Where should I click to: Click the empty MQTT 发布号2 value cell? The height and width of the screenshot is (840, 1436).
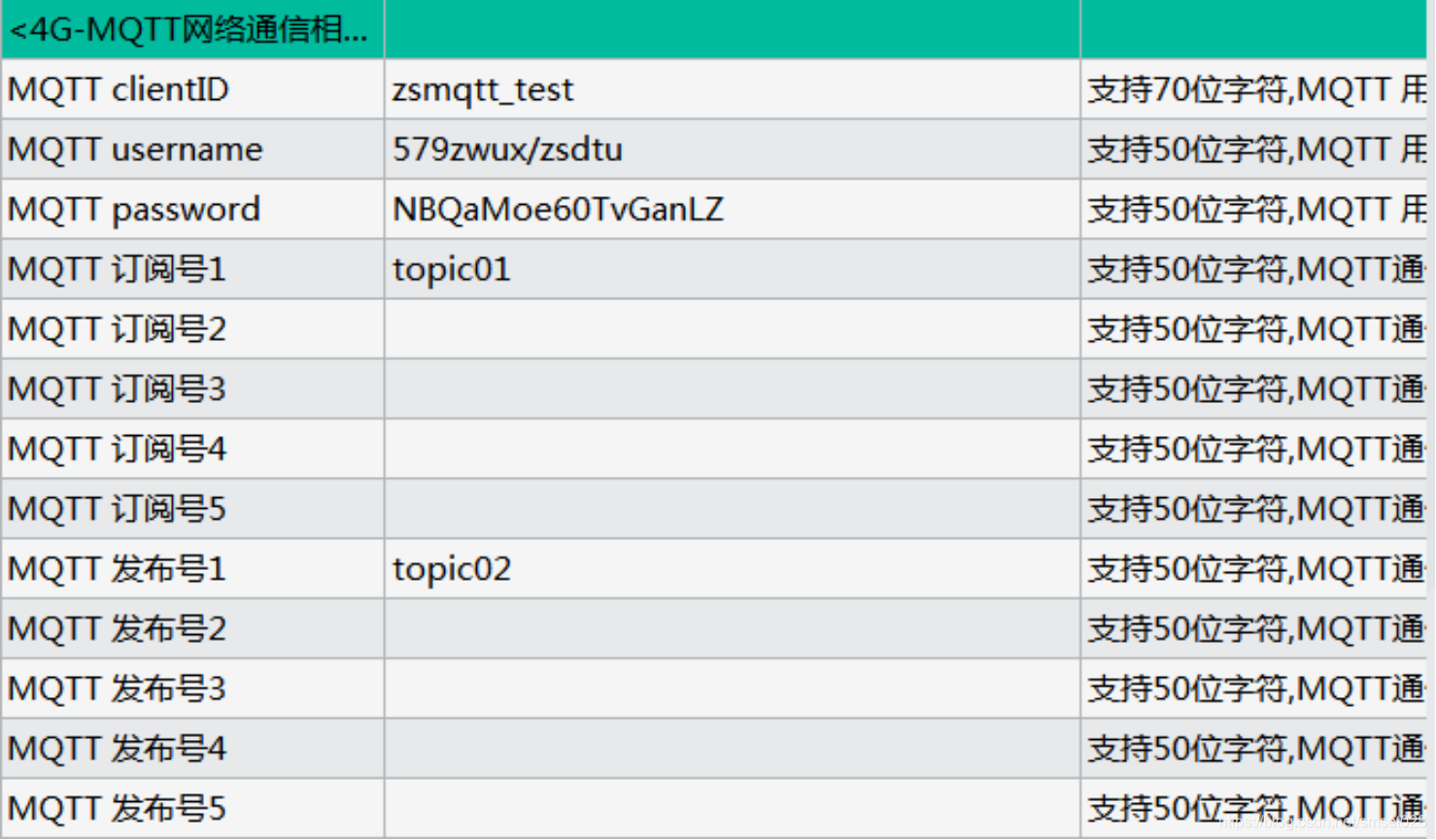click(x=732, y=629)
